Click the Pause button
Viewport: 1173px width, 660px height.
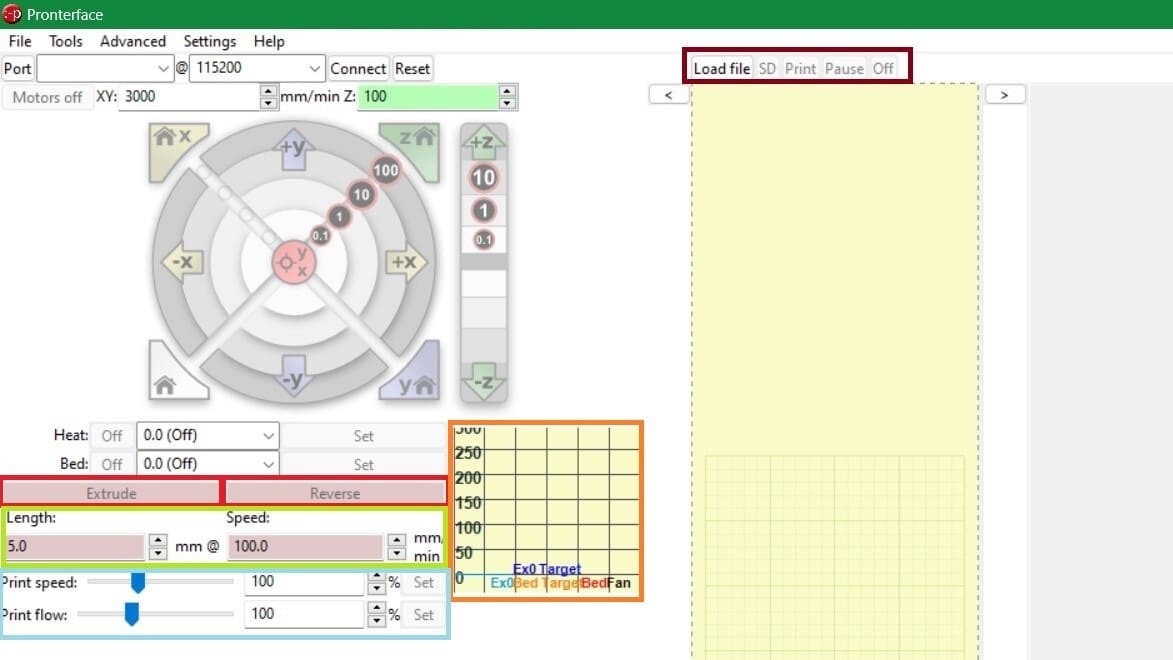click(x=844, y=68)
